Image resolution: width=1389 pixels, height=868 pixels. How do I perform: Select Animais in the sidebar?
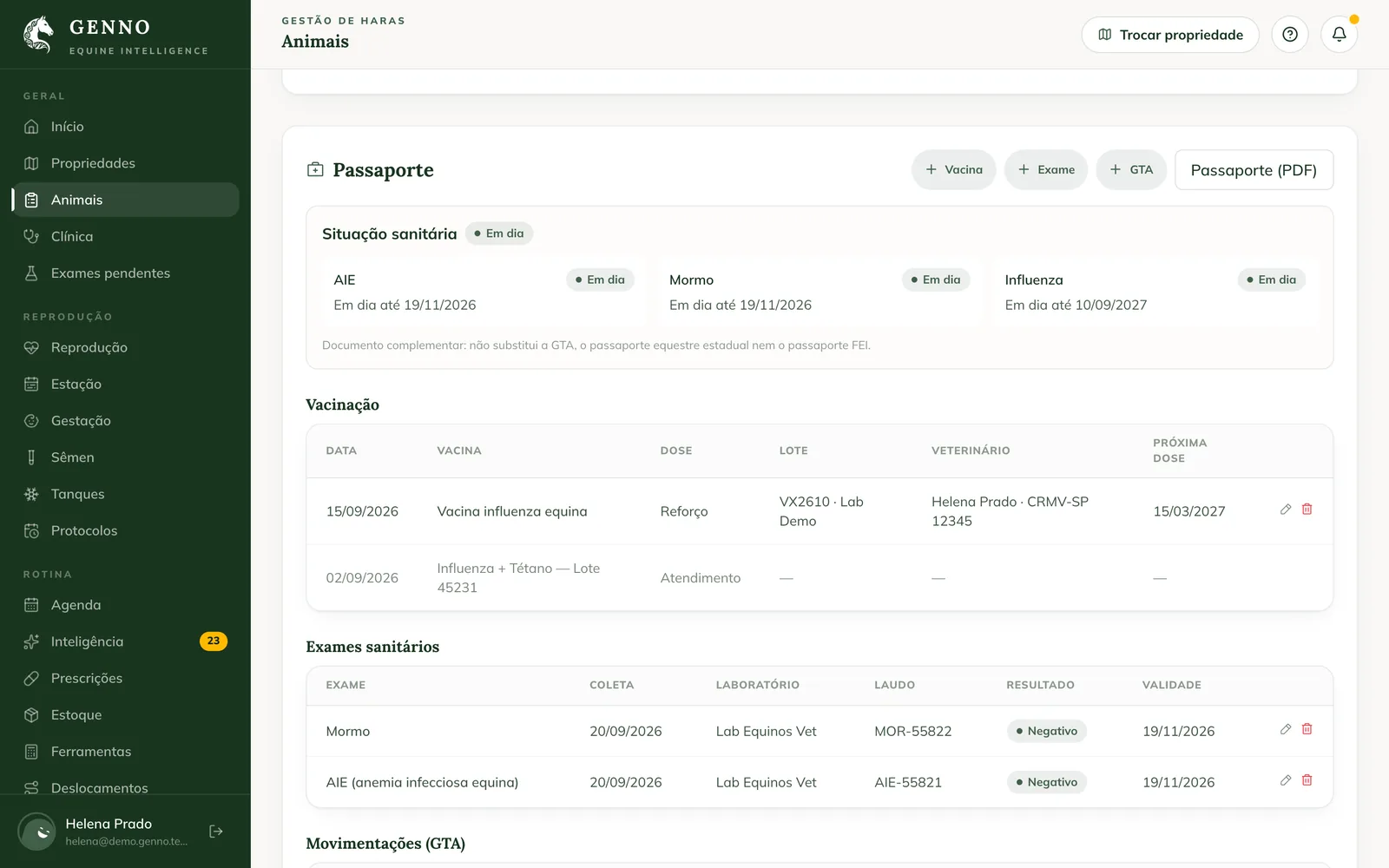[x=125, y=200]
